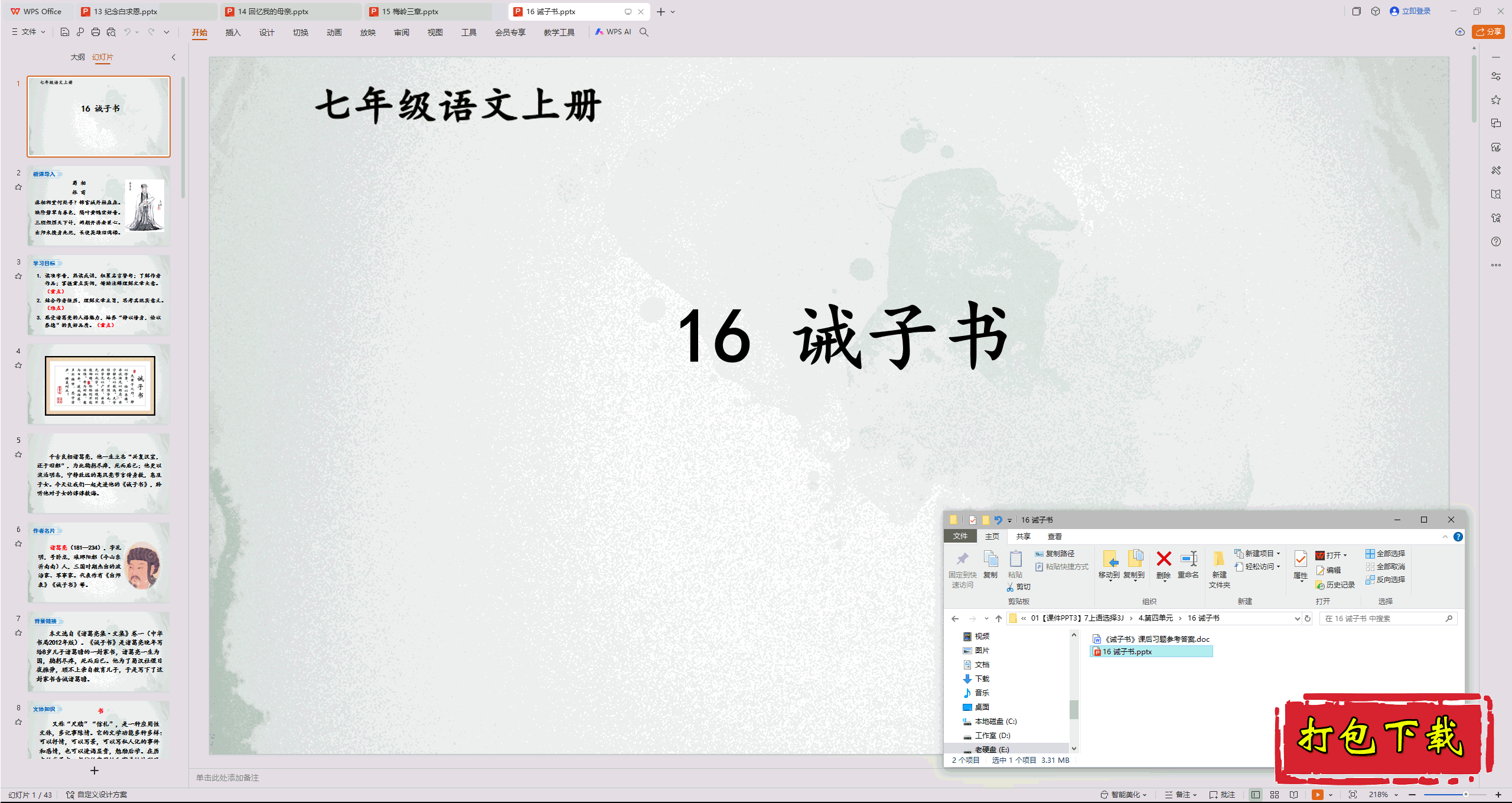The height and width of the screenshot is (803, 1512).
Task: Click the zoom out minus button
Action: click(x=1412, y=795)
